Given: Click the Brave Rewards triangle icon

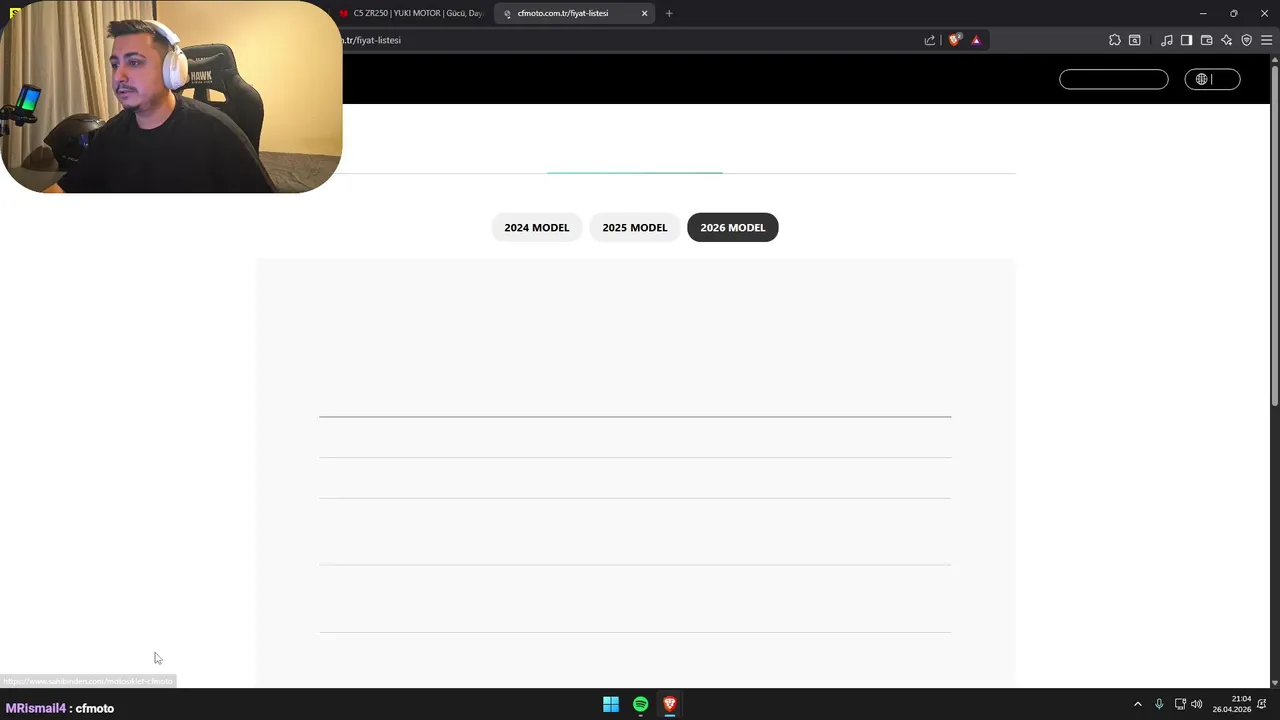Looking at the screenshot, I should tap(976, 40).
